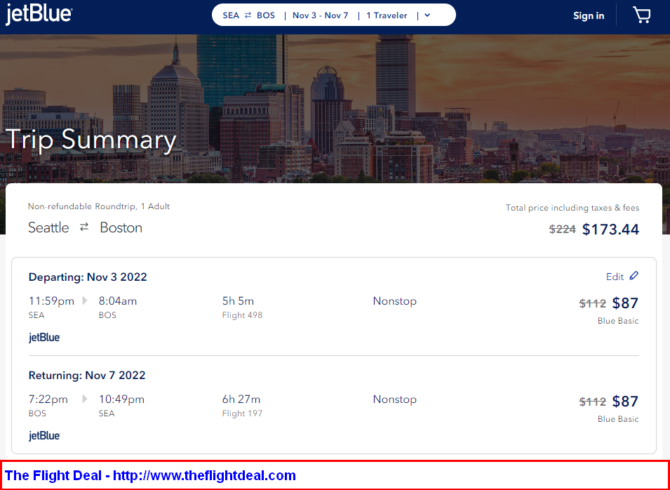The image size is (670, 490).
Task: Click the Flight 197 text
Action: [242, 414]
